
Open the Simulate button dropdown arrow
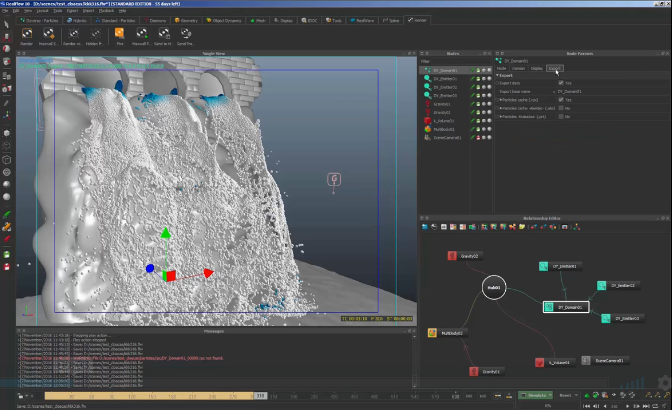click(550, 395)
